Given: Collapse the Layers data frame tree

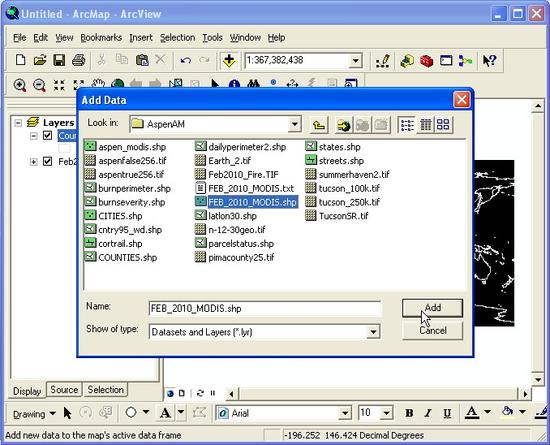Looking at the screenshot, I should click(x=18, y=123).
